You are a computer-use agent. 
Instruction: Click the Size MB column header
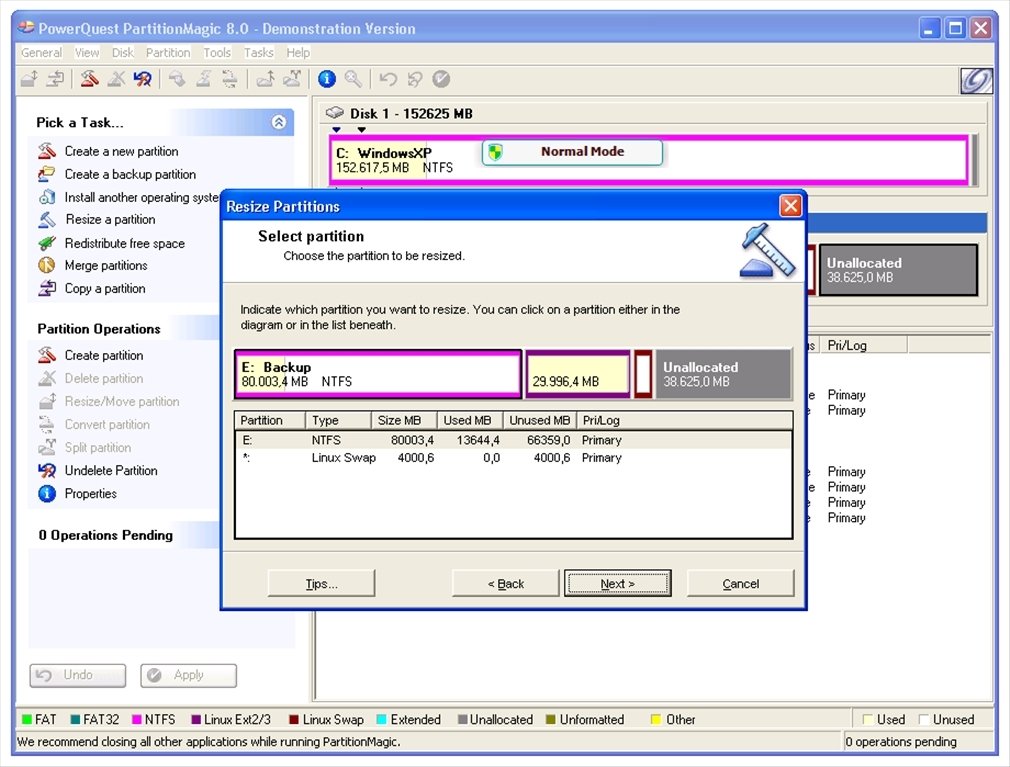click(x=404, y=421)
